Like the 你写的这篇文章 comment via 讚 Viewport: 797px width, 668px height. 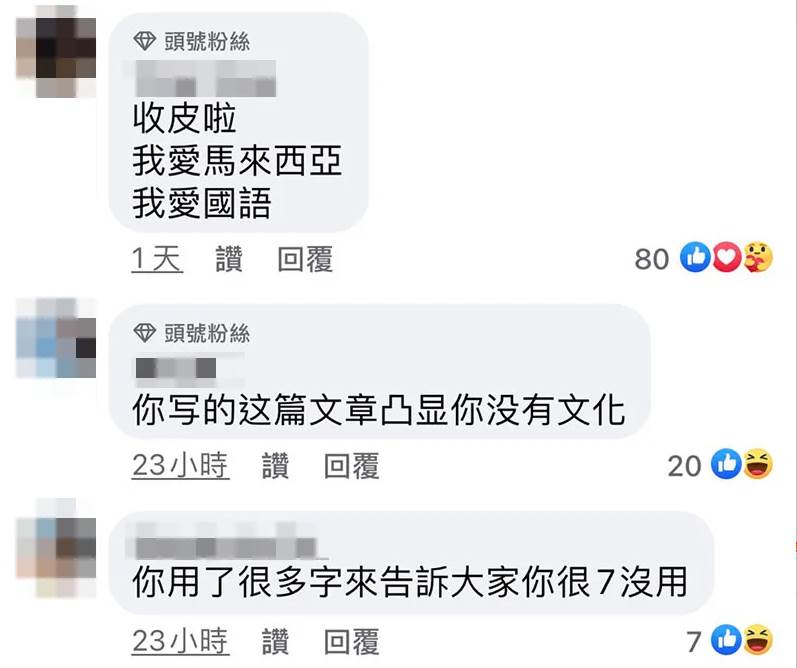pyautogui.click(x=275, y=466)
